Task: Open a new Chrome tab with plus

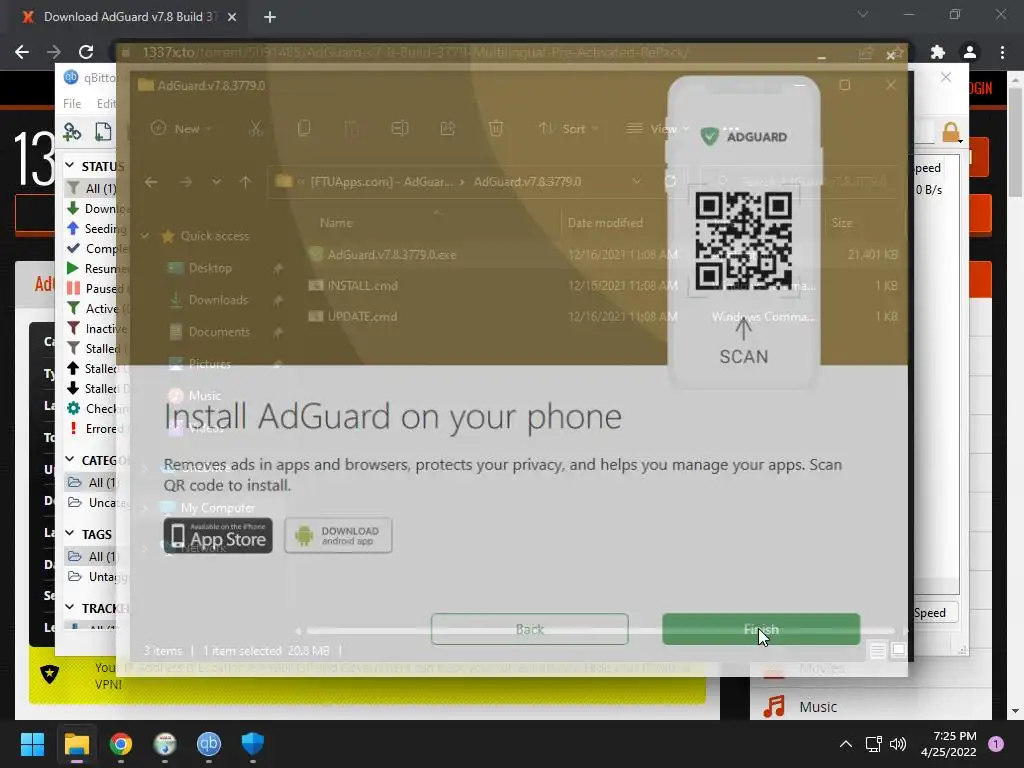Action: (270, 17)
